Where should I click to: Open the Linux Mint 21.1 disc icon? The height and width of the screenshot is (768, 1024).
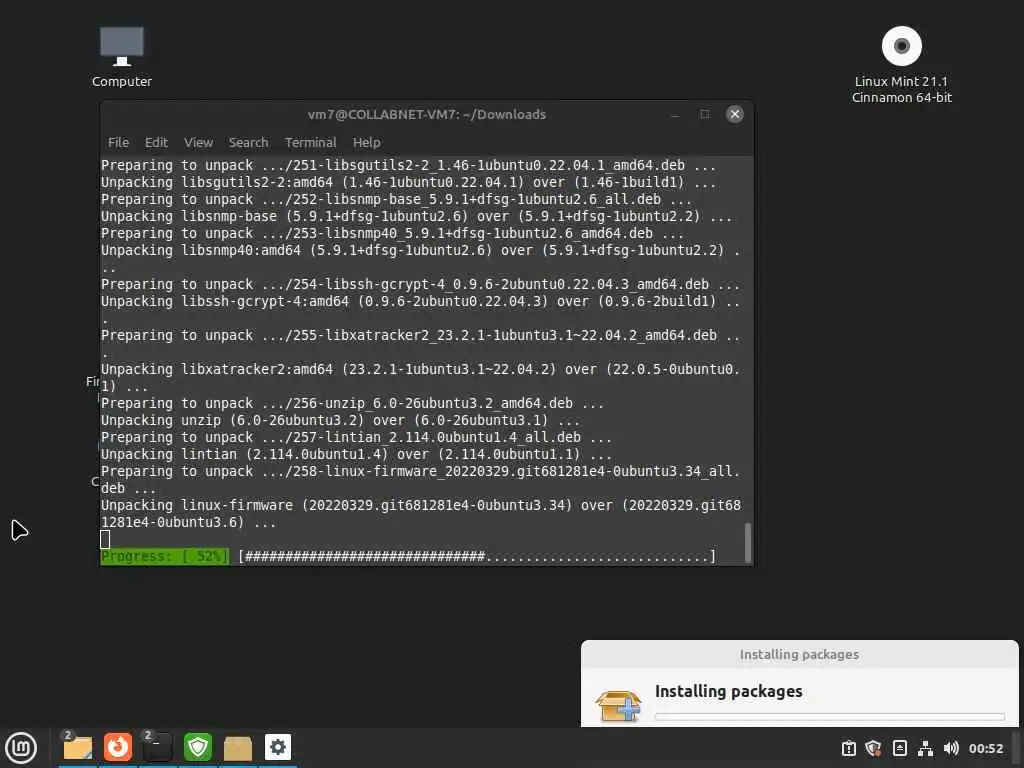pos(901,64)
